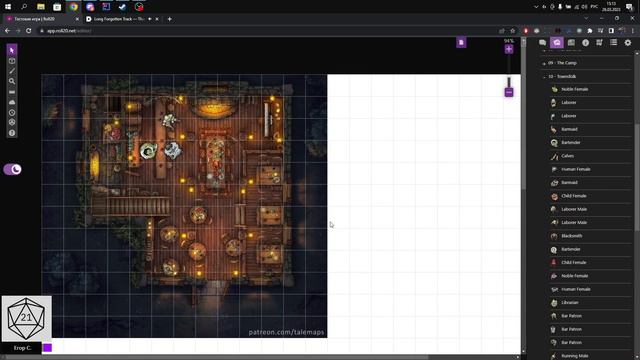Viewport: 640px width, 360px height.
Task: Open File Explorer from the taskbar
Action: point(40,7)
